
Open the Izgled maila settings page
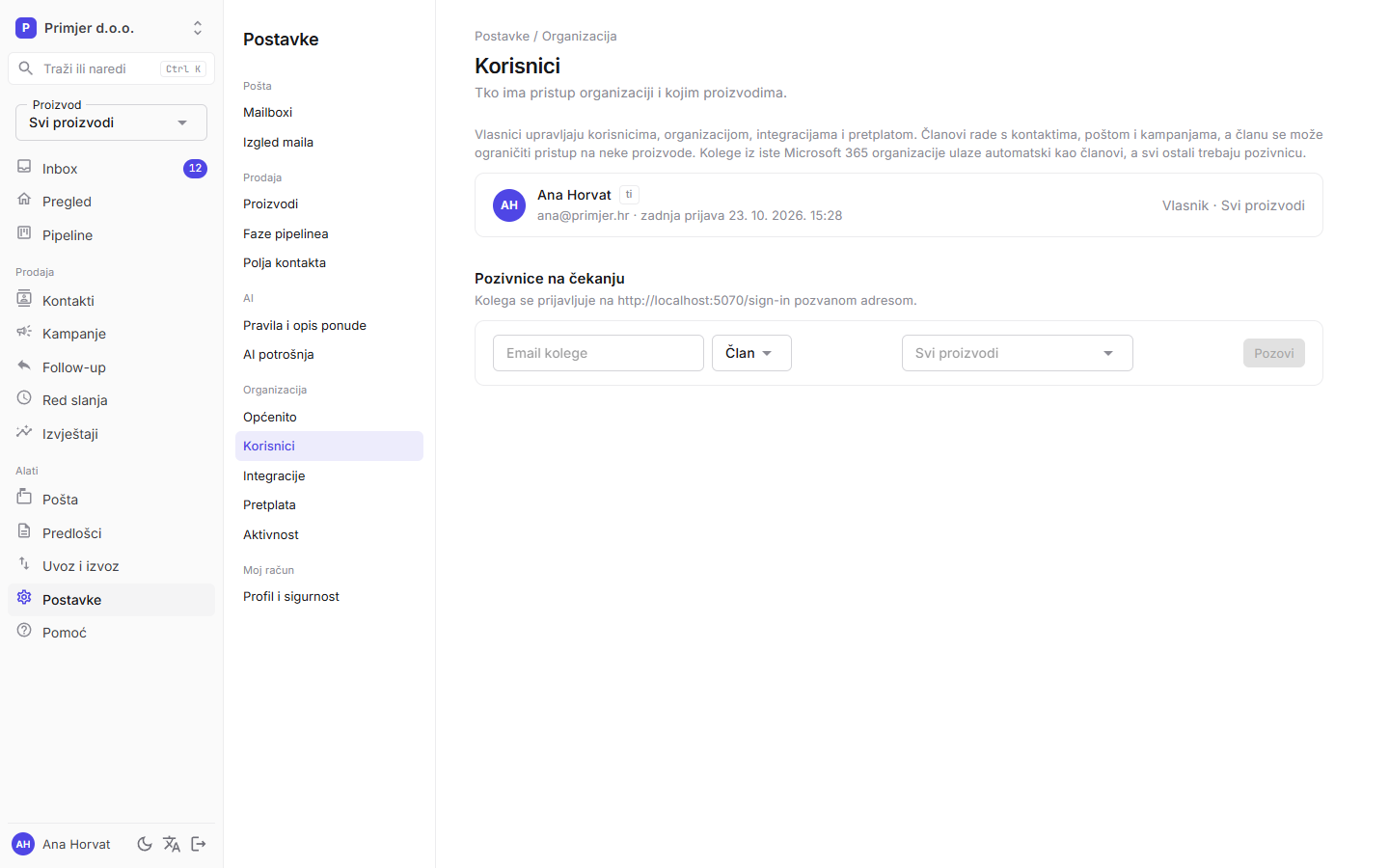pyautogui.click(x=329, y=142)
